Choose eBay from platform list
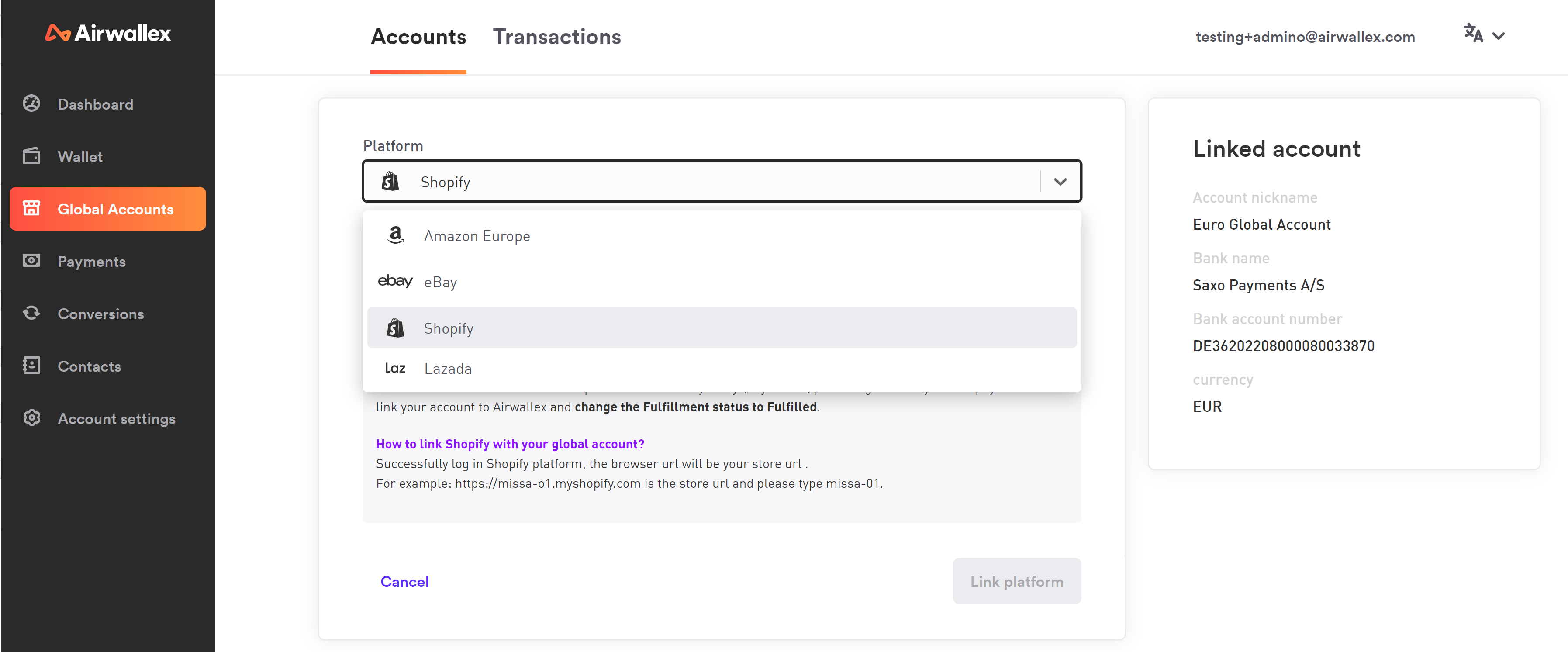 440,282
